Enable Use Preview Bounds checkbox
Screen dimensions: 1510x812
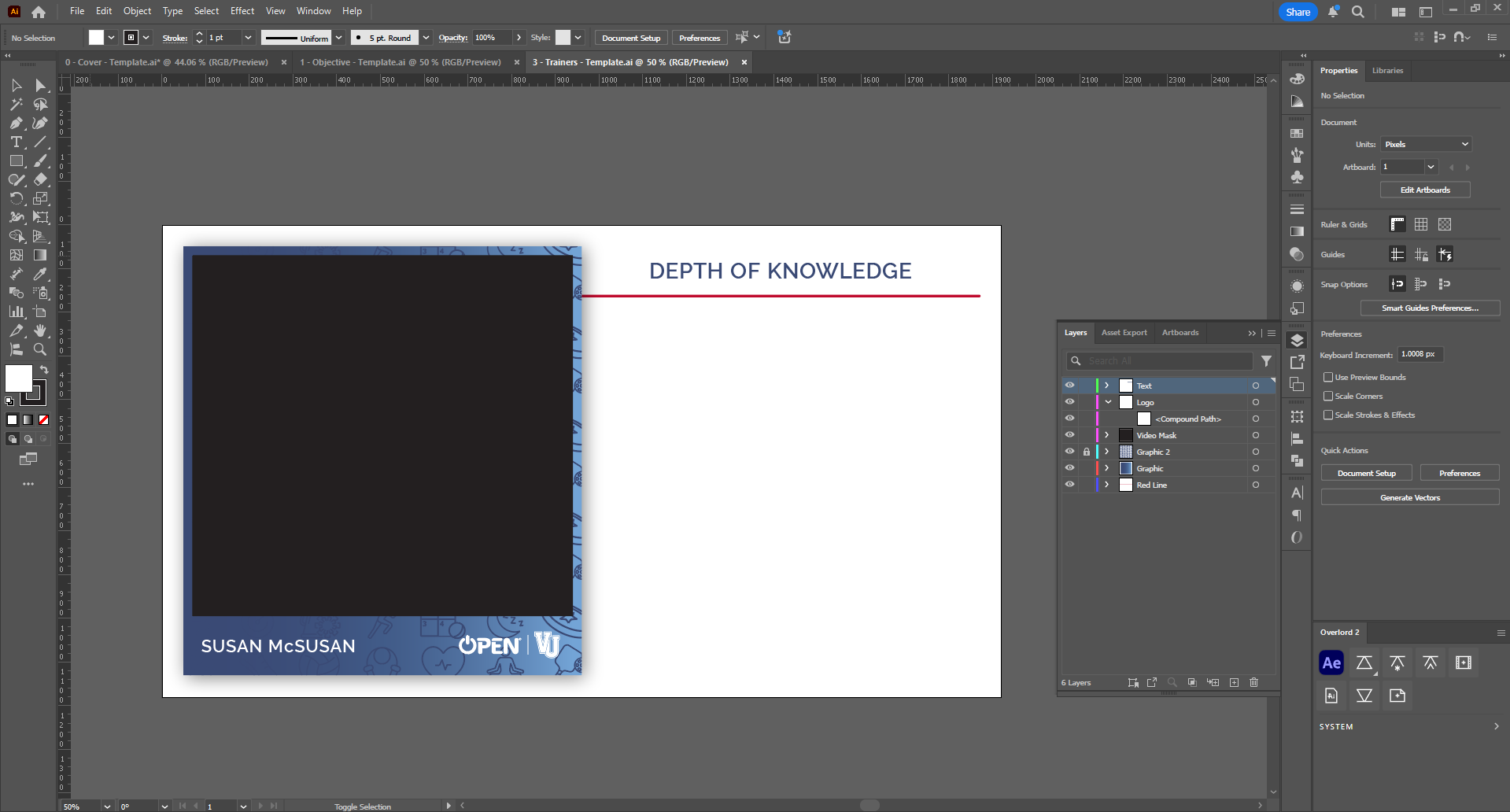point(1328,378)
